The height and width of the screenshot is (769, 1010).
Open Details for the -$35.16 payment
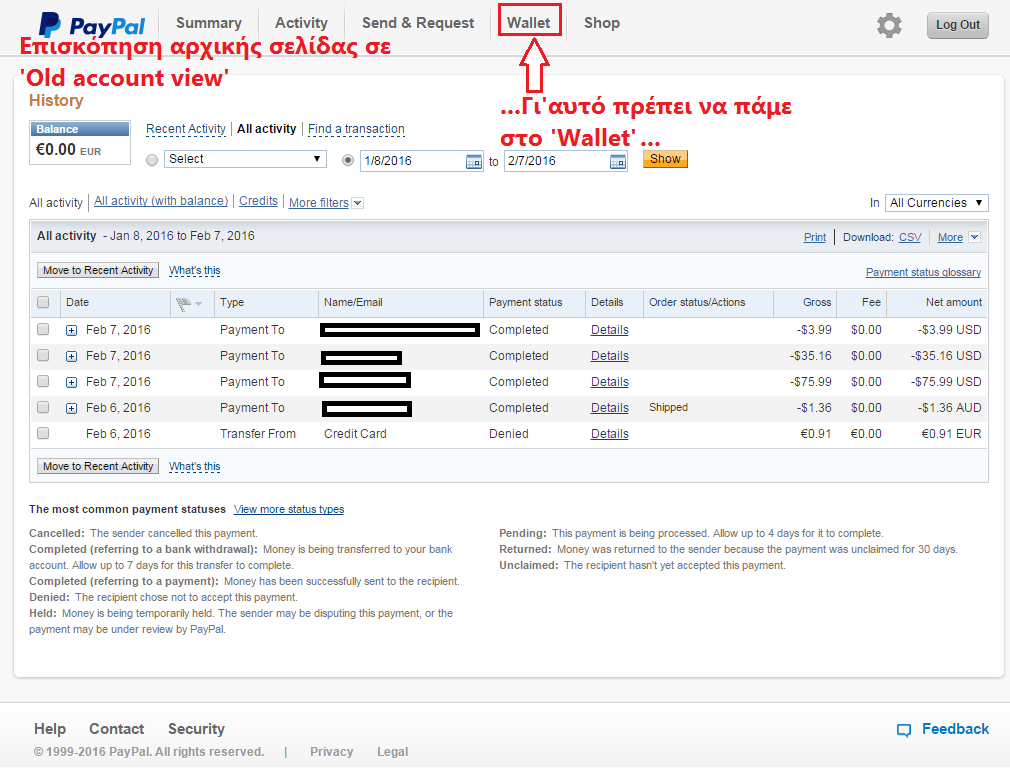point(609,356)
